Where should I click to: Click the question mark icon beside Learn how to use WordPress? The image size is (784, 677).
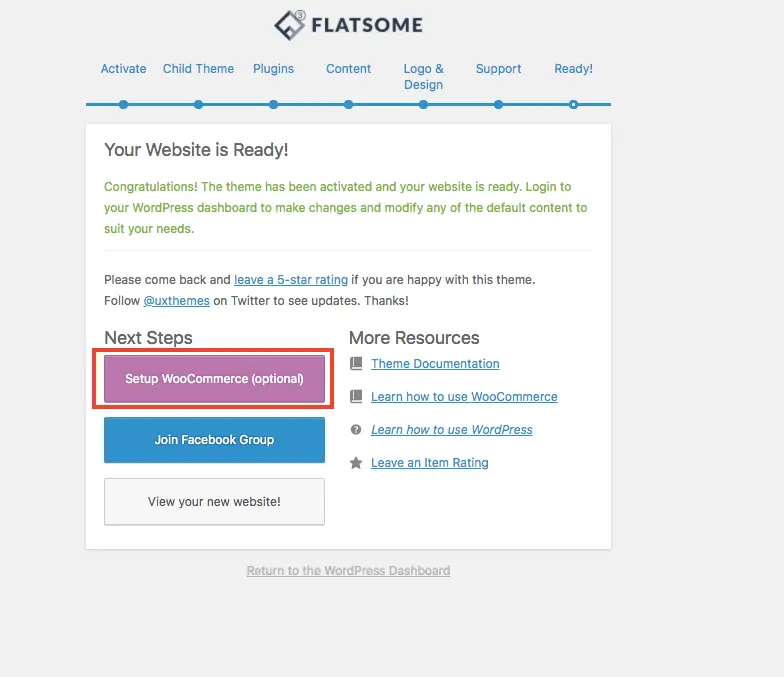[x=356, y=430]
